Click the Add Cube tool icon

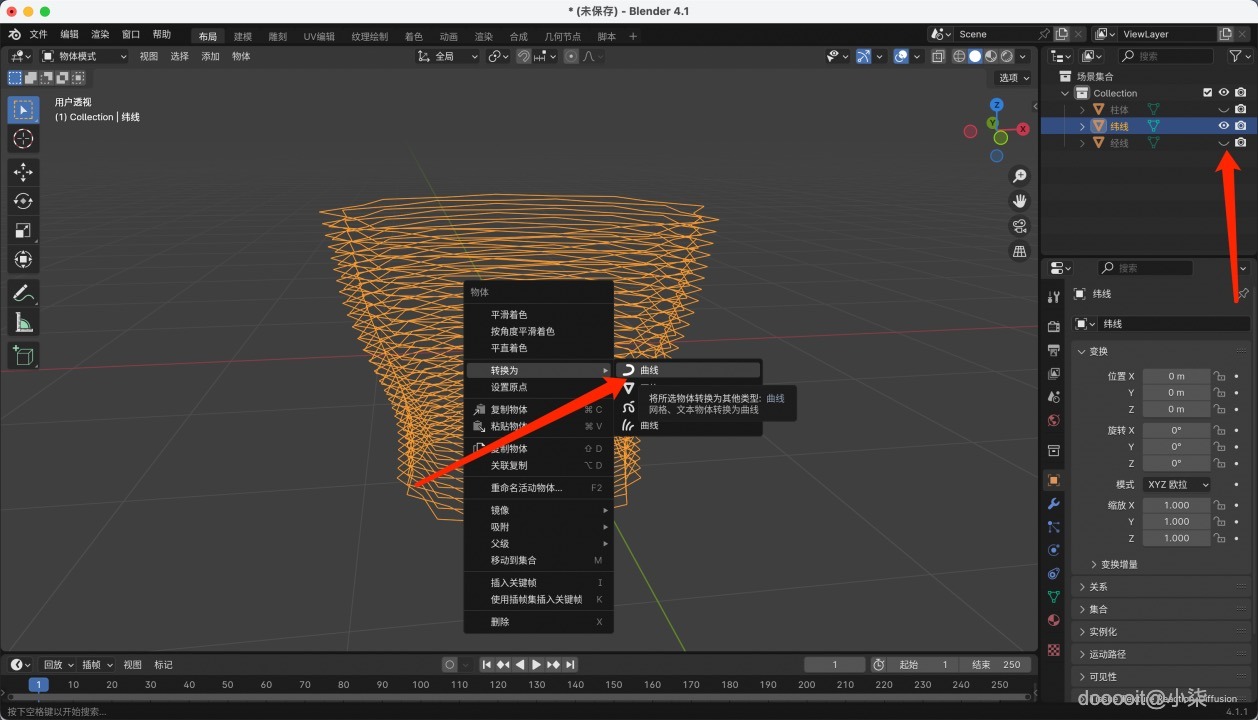click(x=24, y=355)
